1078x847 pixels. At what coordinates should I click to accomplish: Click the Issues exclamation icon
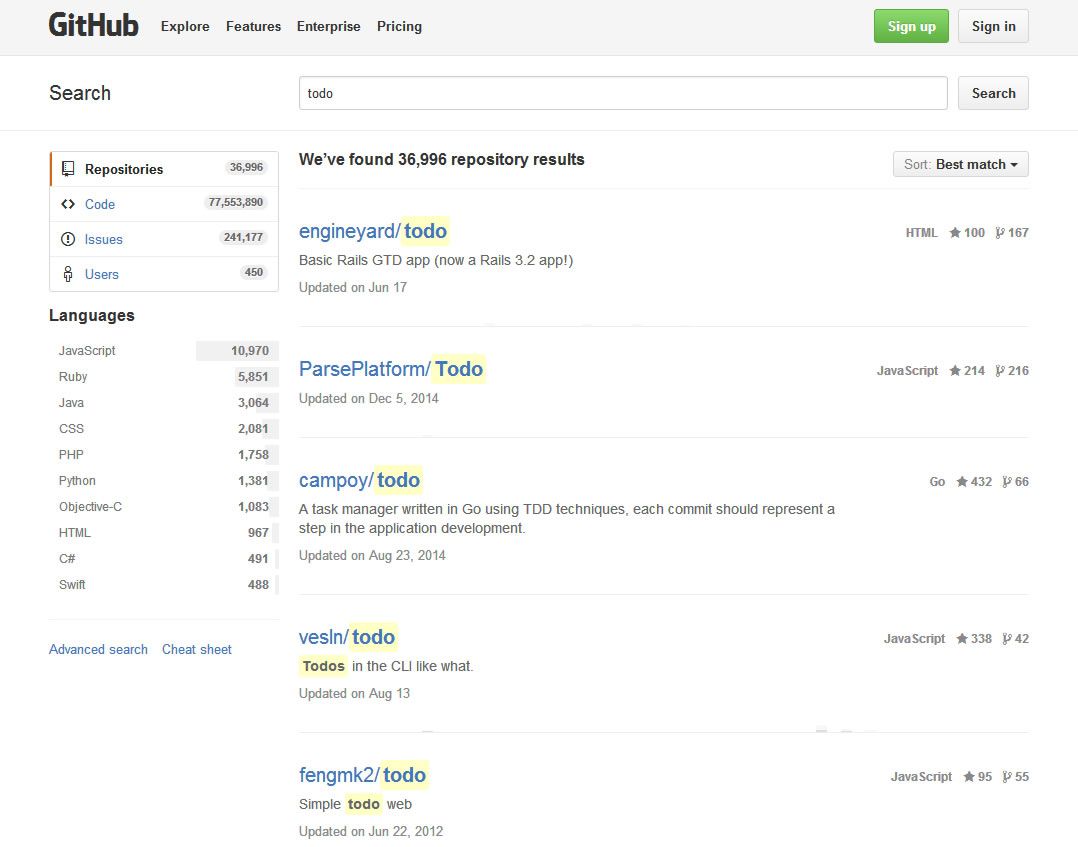(x=67, y=239)
